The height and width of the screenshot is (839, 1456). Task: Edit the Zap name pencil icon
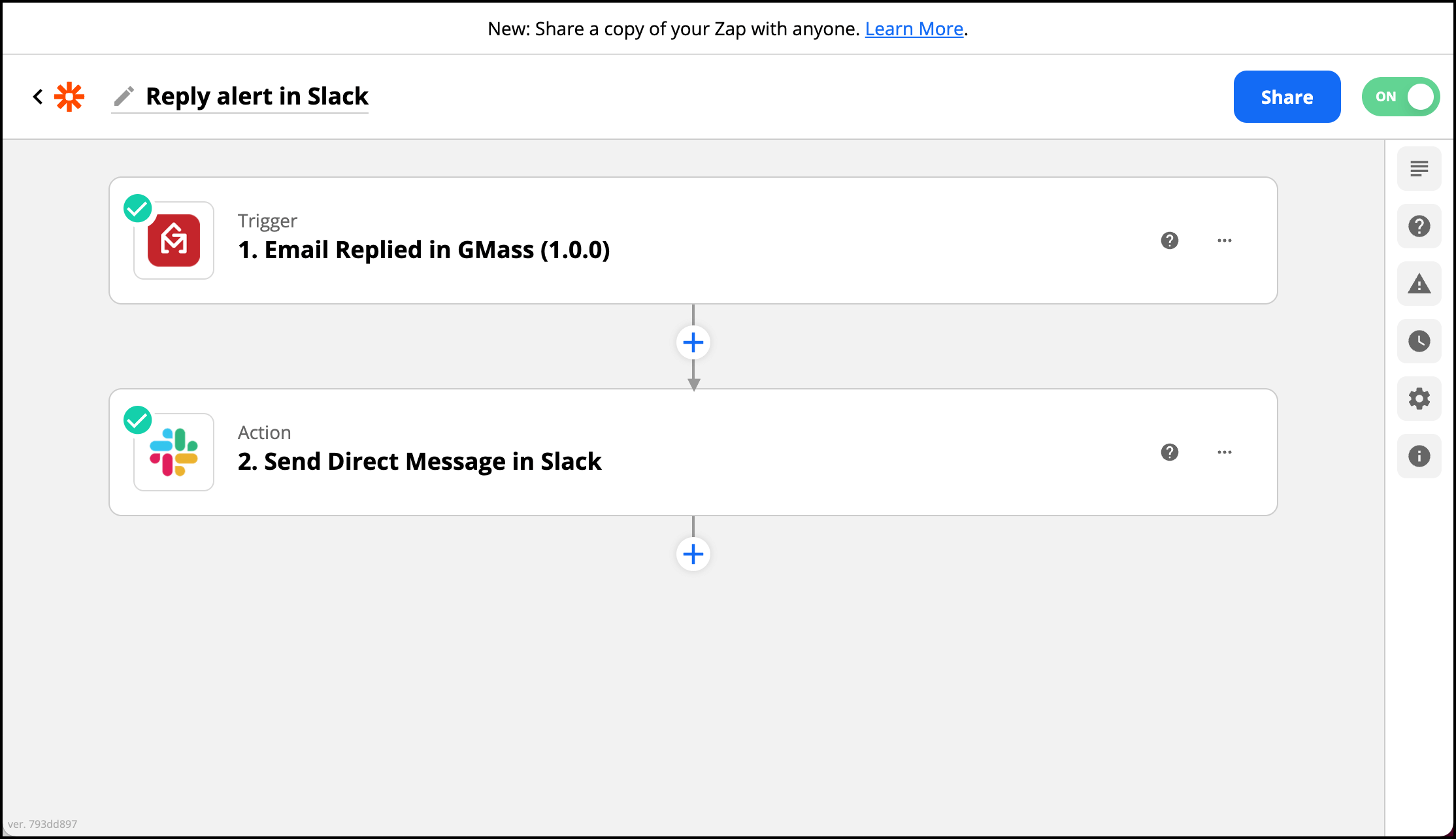pyautogui.click(x=122, y=96)
